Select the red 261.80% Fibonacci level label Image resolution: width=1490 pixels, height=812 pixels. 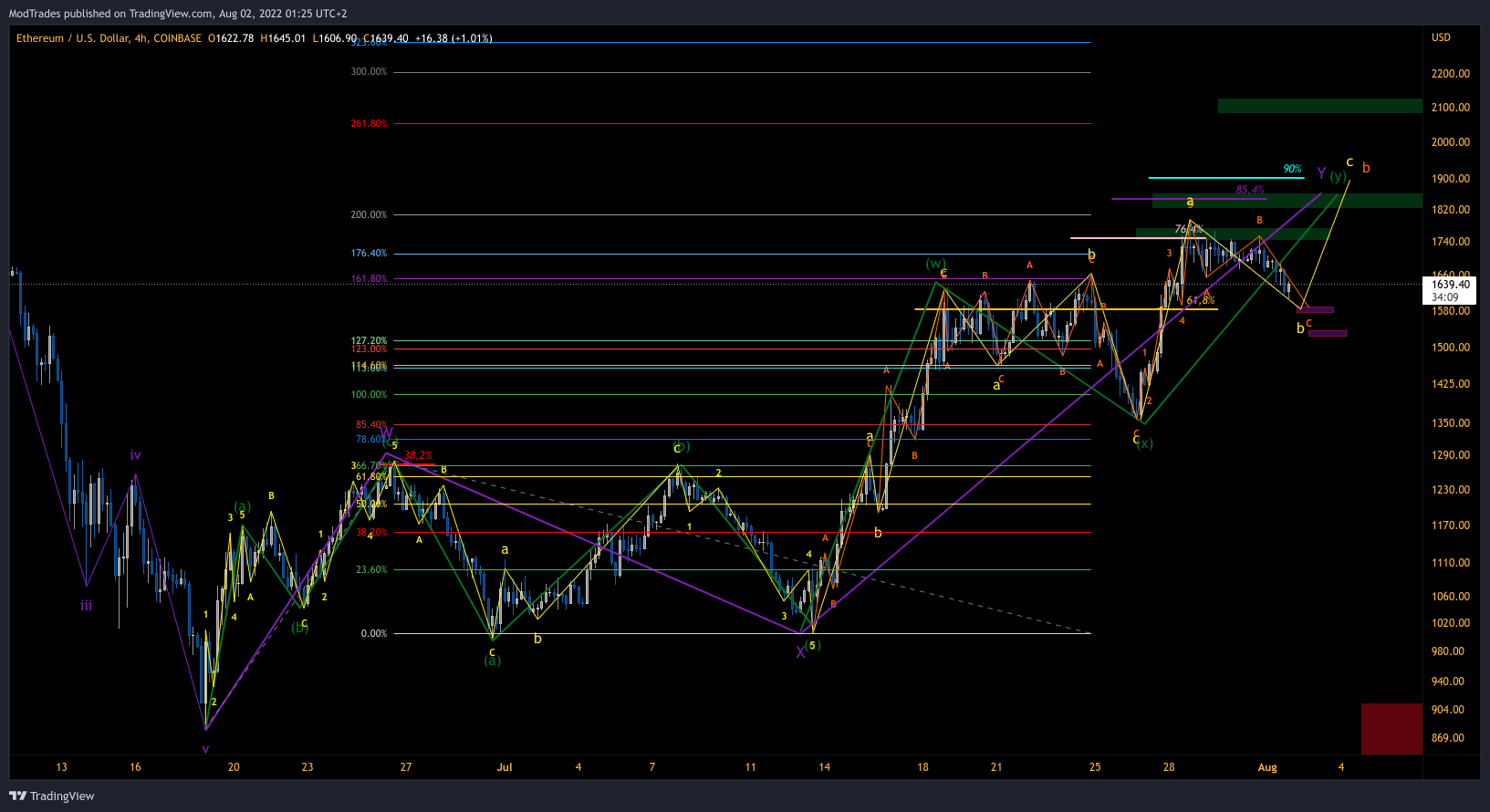pos(369,123)
